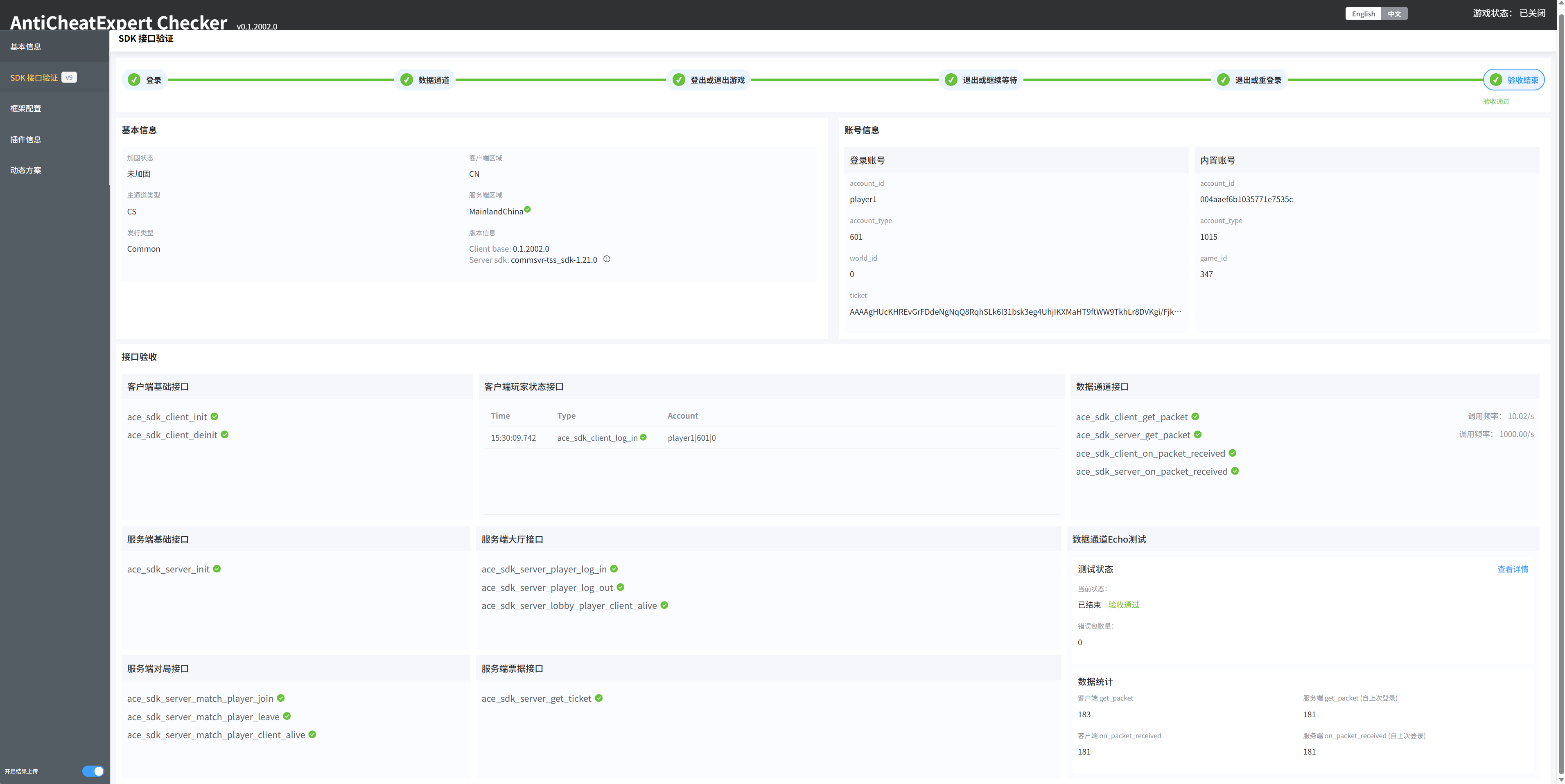Click check icon beside ace_sdk_server_match_player_join
The height and width of the screenshot is (784, 1565).
coord(281,698)
